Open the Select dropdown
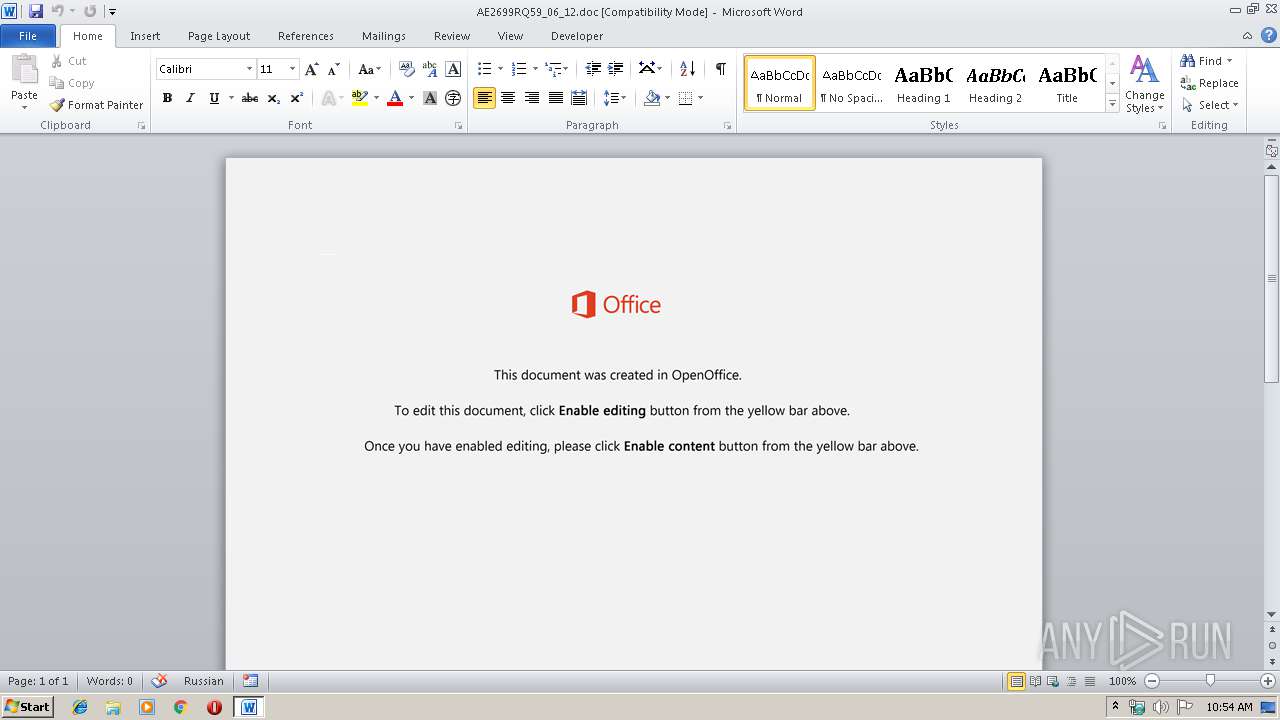 point(1209,105)
